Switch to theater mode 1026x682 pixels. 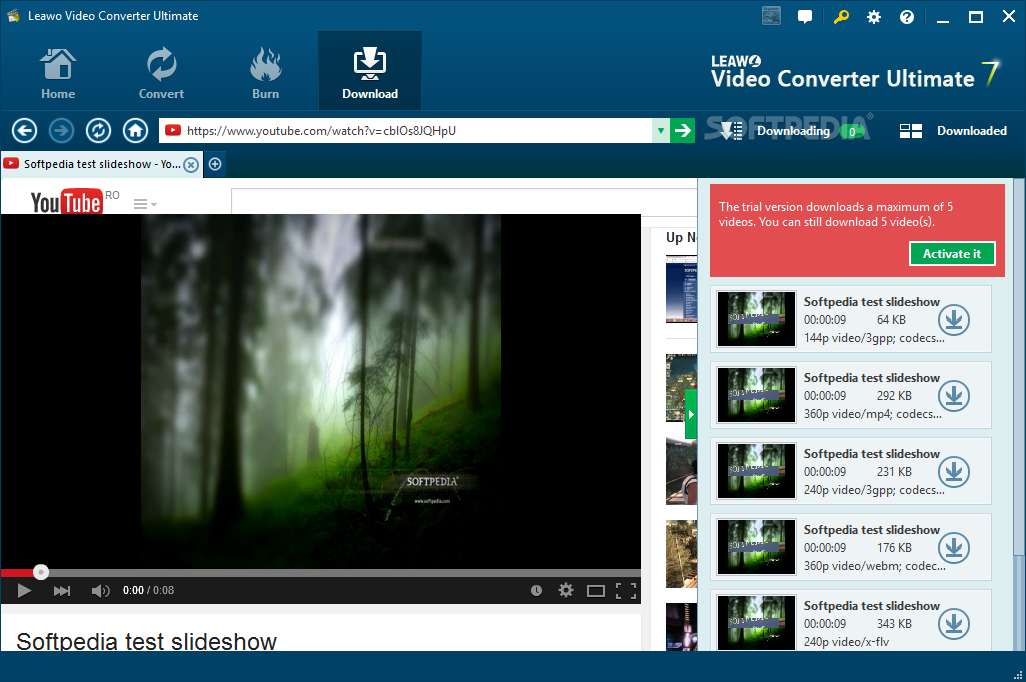coord(595,590)
